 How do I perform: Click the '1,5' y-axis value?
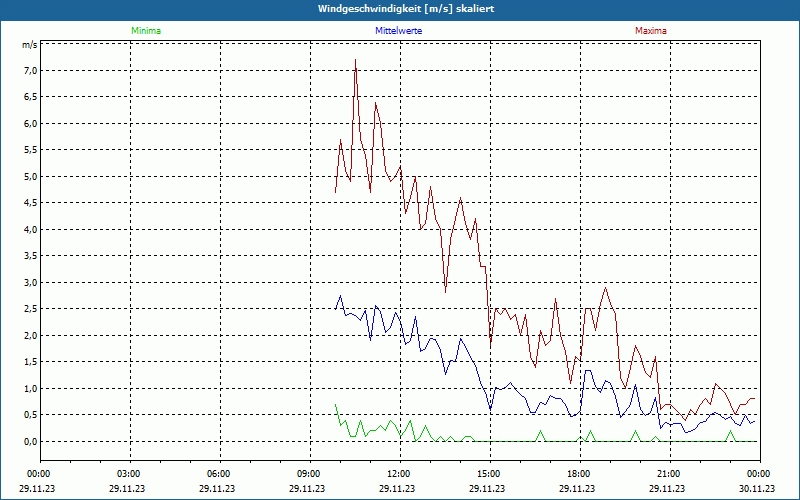point(31,362)
